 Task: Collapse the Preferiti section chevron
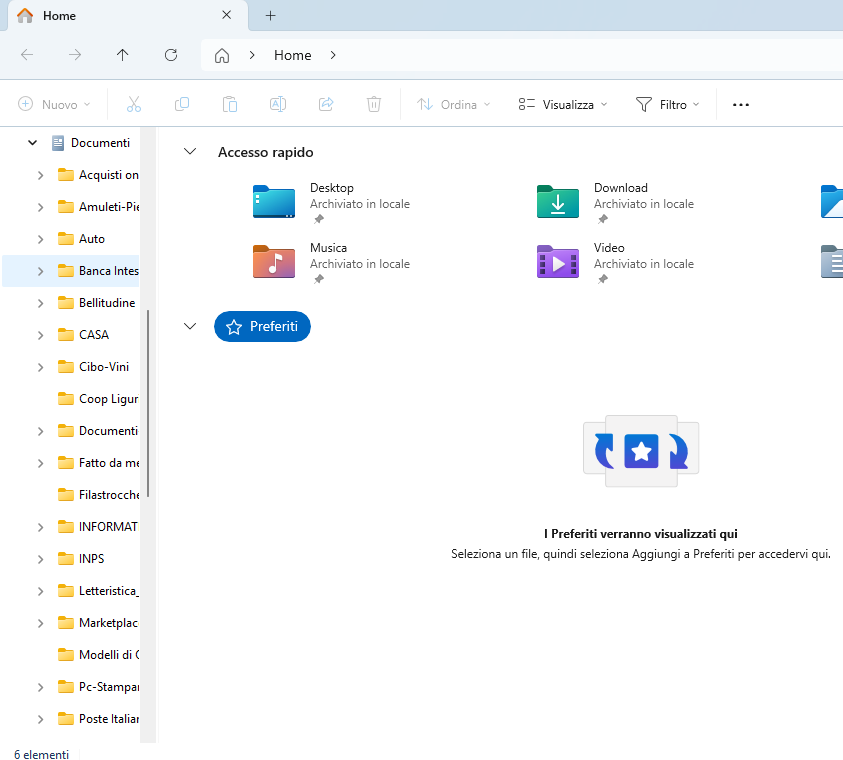pyautogui.click(x=190, y=326)
